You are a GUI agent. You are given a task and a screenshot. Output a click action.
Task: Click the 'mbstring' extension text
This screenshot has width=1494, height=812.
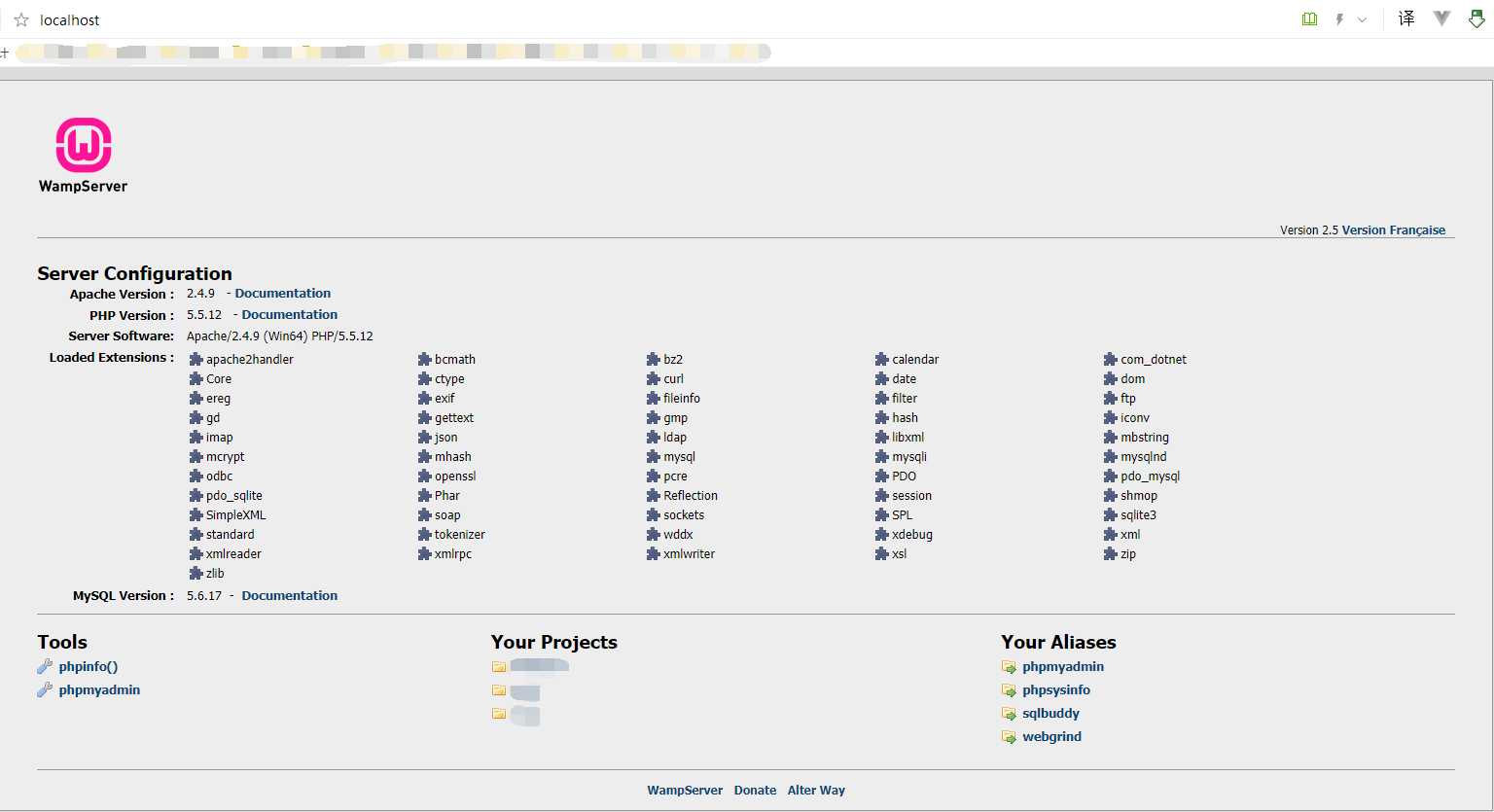tap(1145, 438)
